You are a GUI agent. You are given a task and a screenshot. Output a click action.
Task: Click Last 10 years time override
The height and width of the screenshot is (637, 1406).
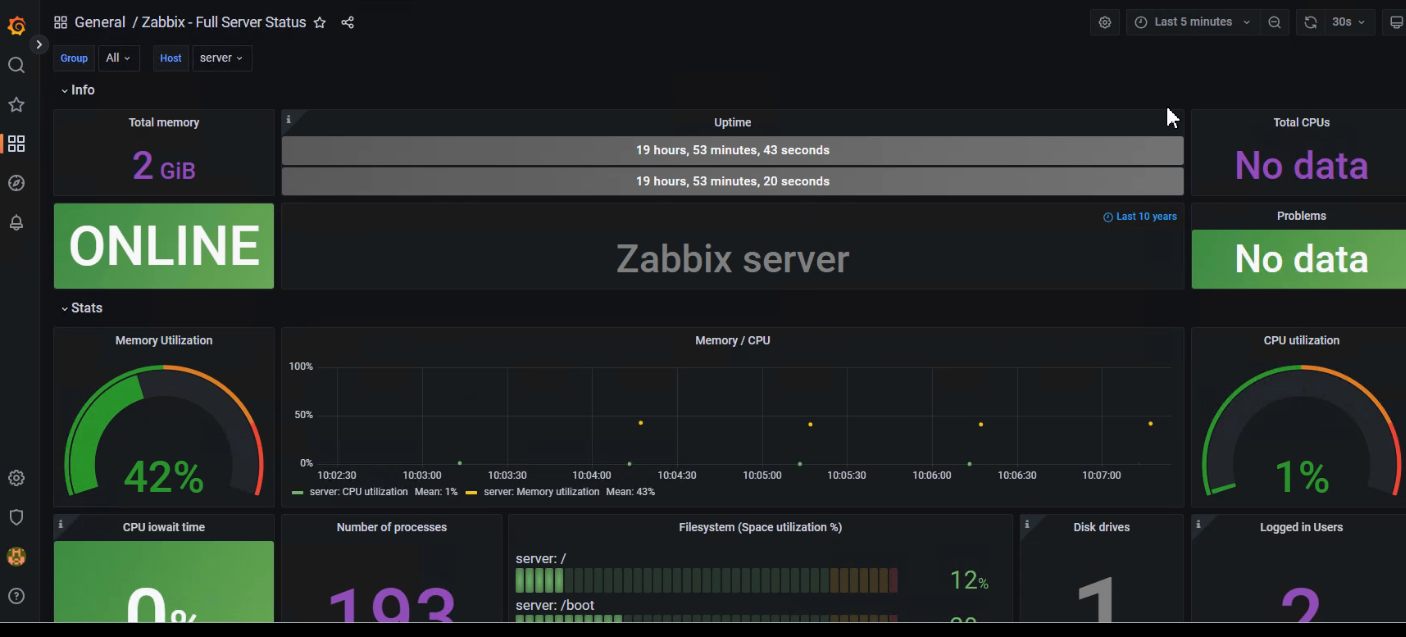[1140, 217]
